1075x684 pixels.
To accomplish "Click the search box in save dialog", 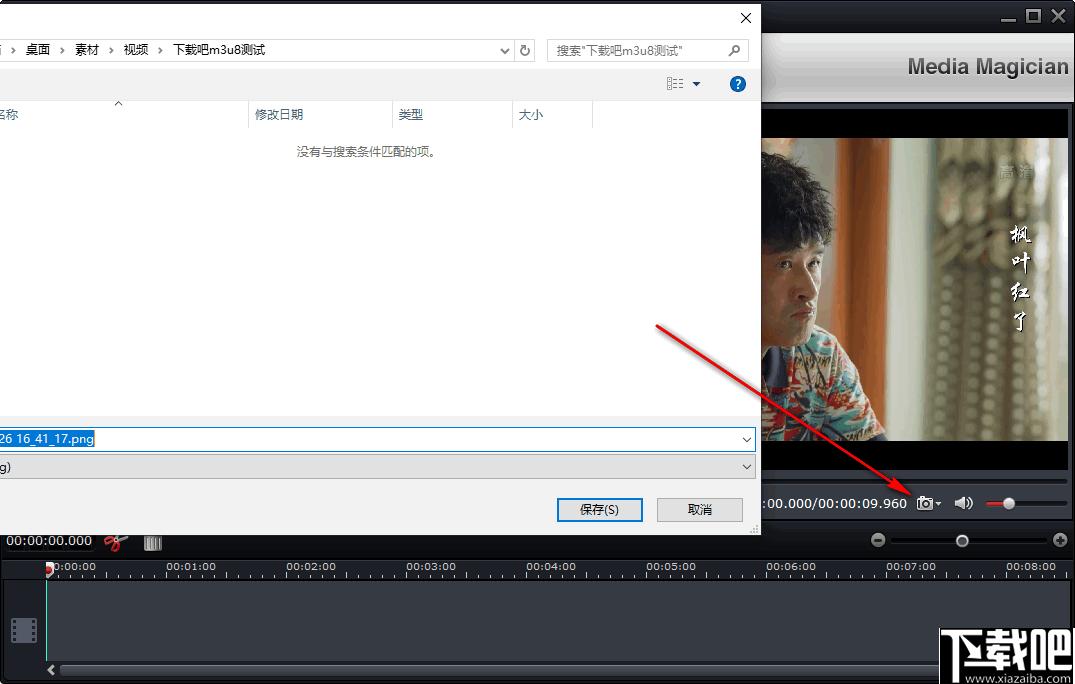I will (x=647, y=50).
